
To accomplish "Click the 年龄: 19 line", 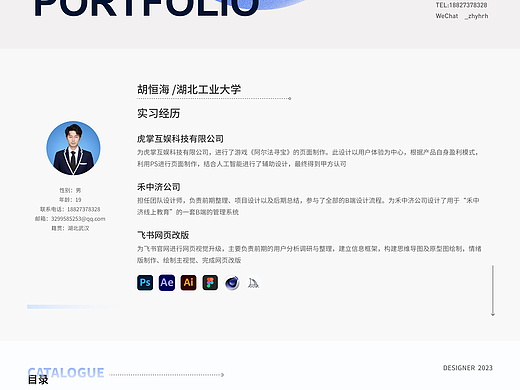I will point(70,200).
